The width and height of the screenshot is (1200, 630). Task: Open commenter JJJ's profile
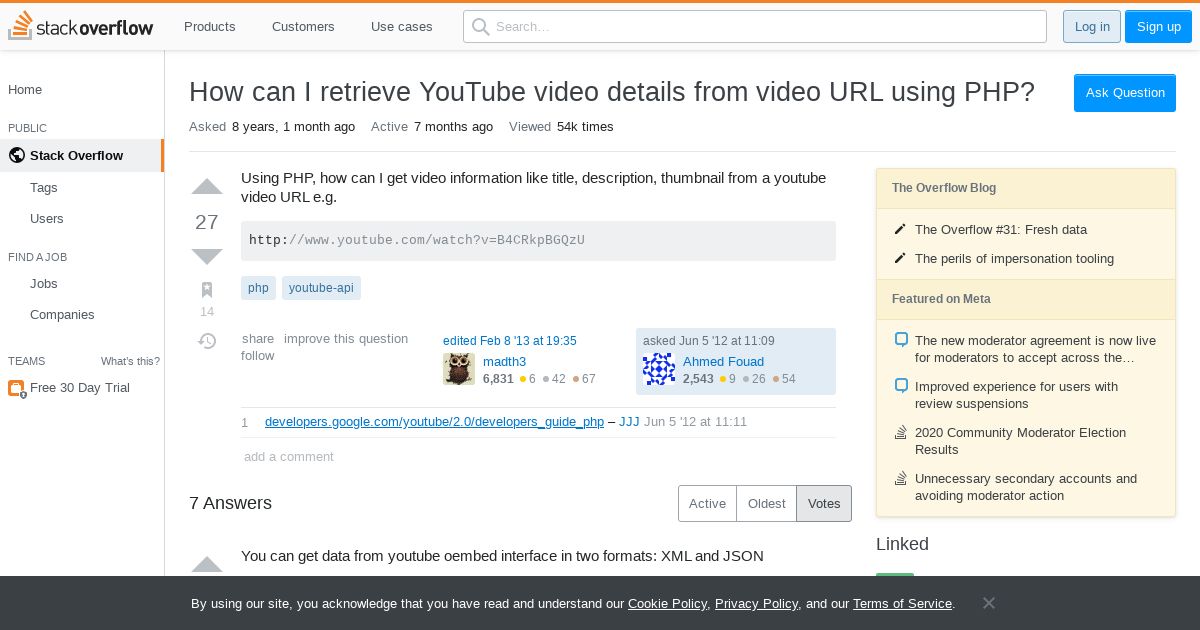click(x=629, y=422)
